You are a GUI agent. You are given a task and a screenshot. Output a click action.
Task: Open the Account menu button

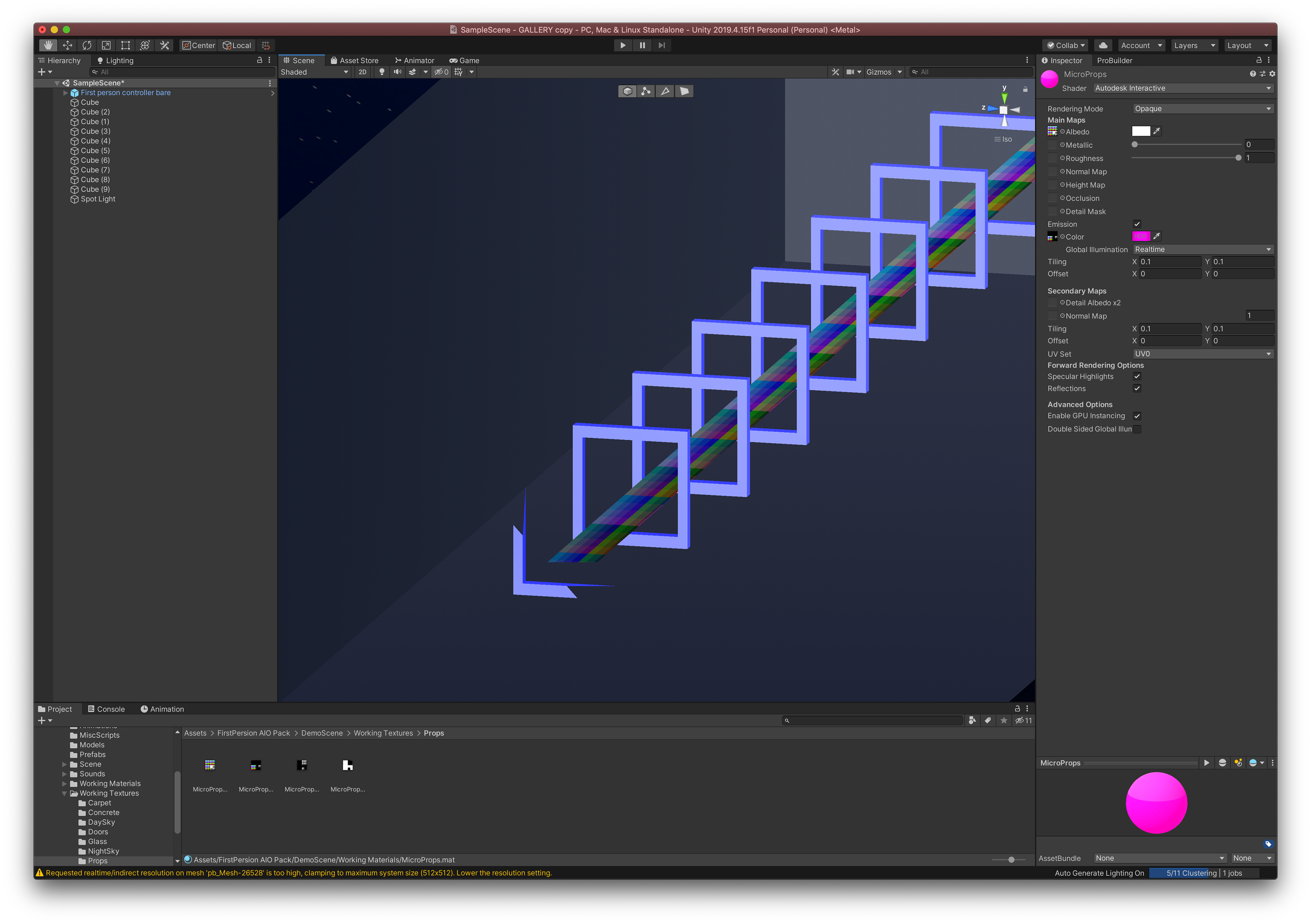click(x=1141, y=45)
